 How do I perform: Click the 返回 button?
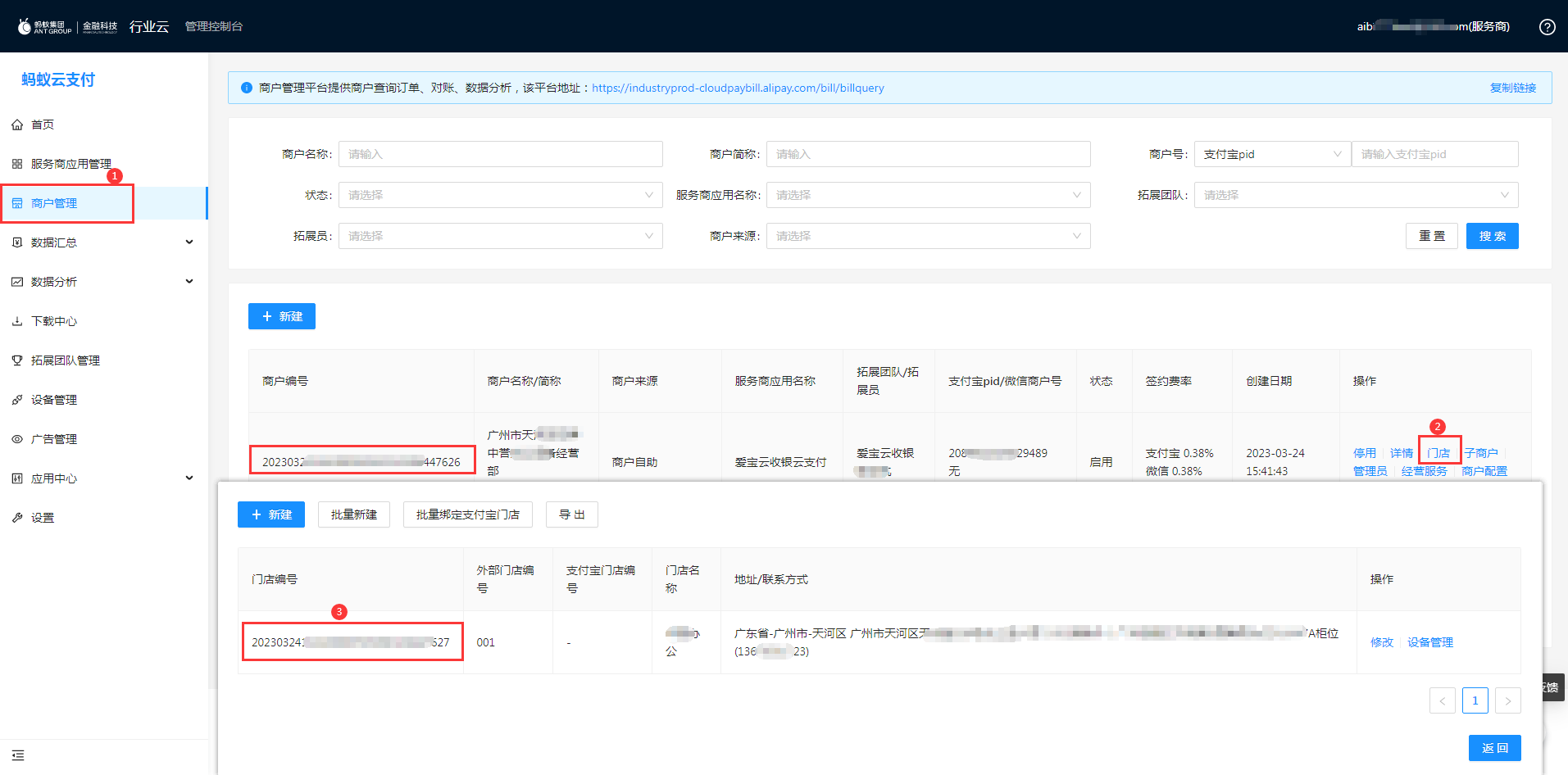(1495, 748)
